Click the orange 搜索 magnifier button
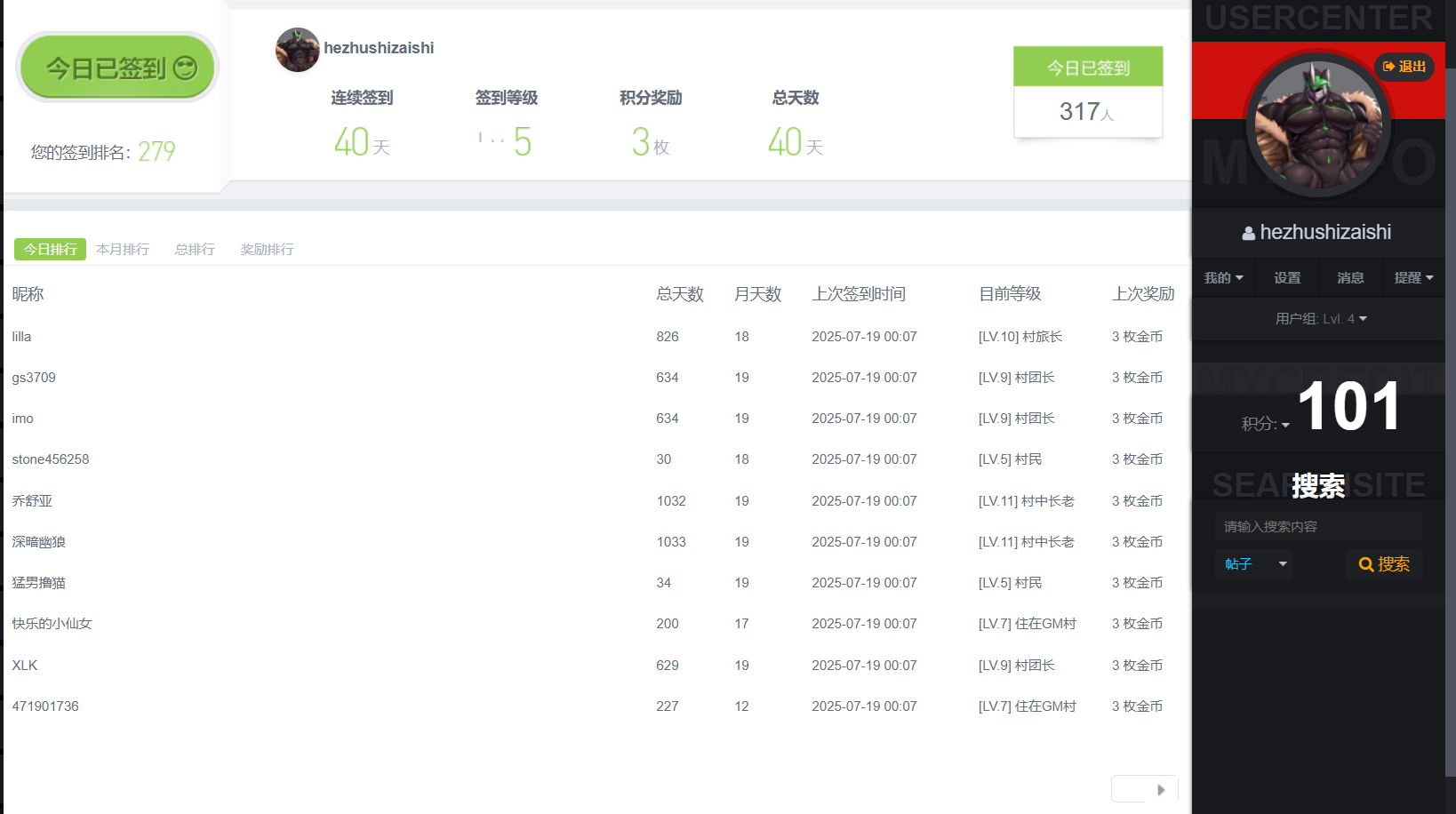 (x=1384, y=564)
